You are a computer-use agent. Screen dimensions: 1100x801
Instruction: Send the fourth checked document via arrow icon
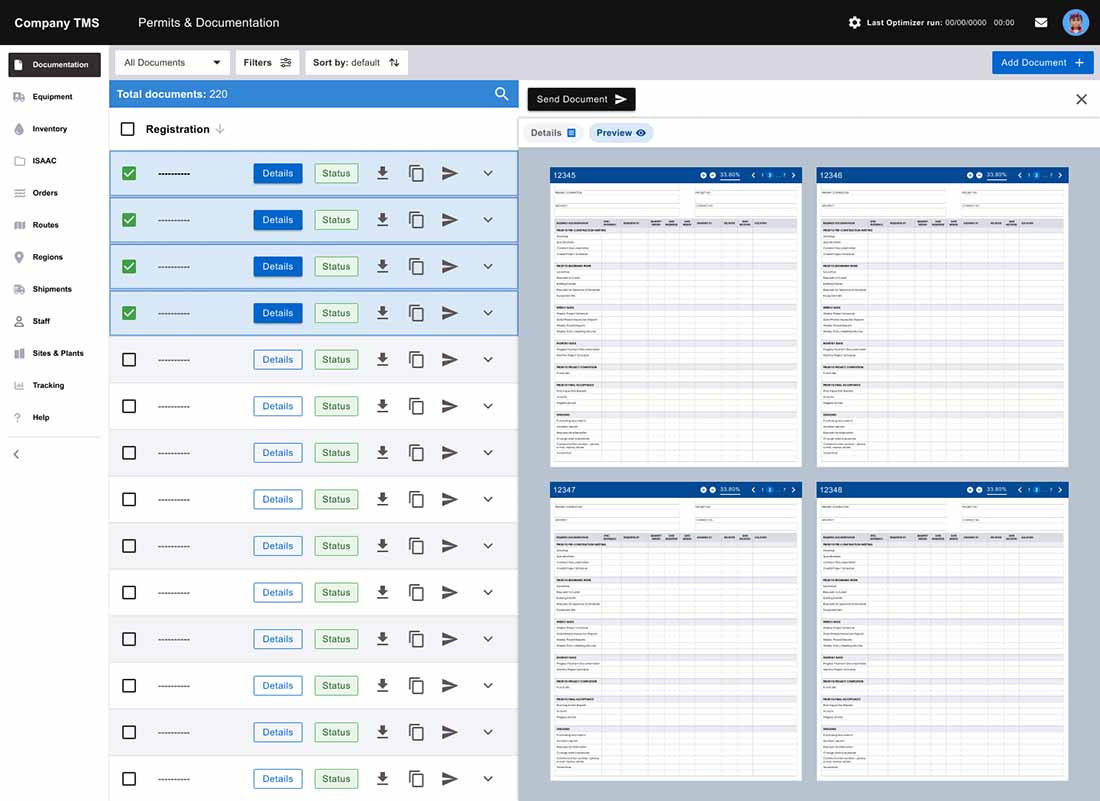coord(450,313)
